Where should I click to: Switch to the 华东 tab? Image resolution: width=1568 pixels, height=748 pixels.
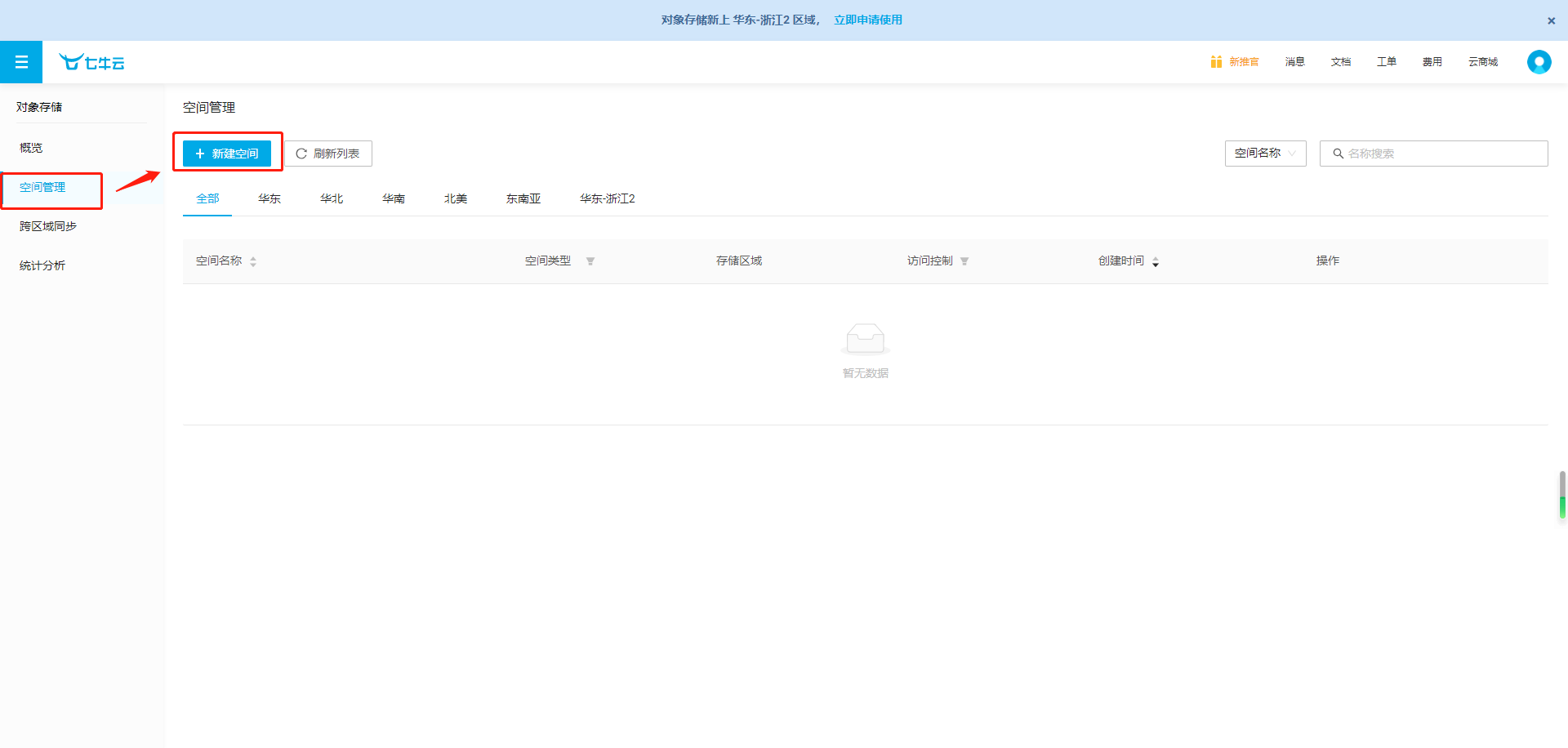(x=269, y=198)
